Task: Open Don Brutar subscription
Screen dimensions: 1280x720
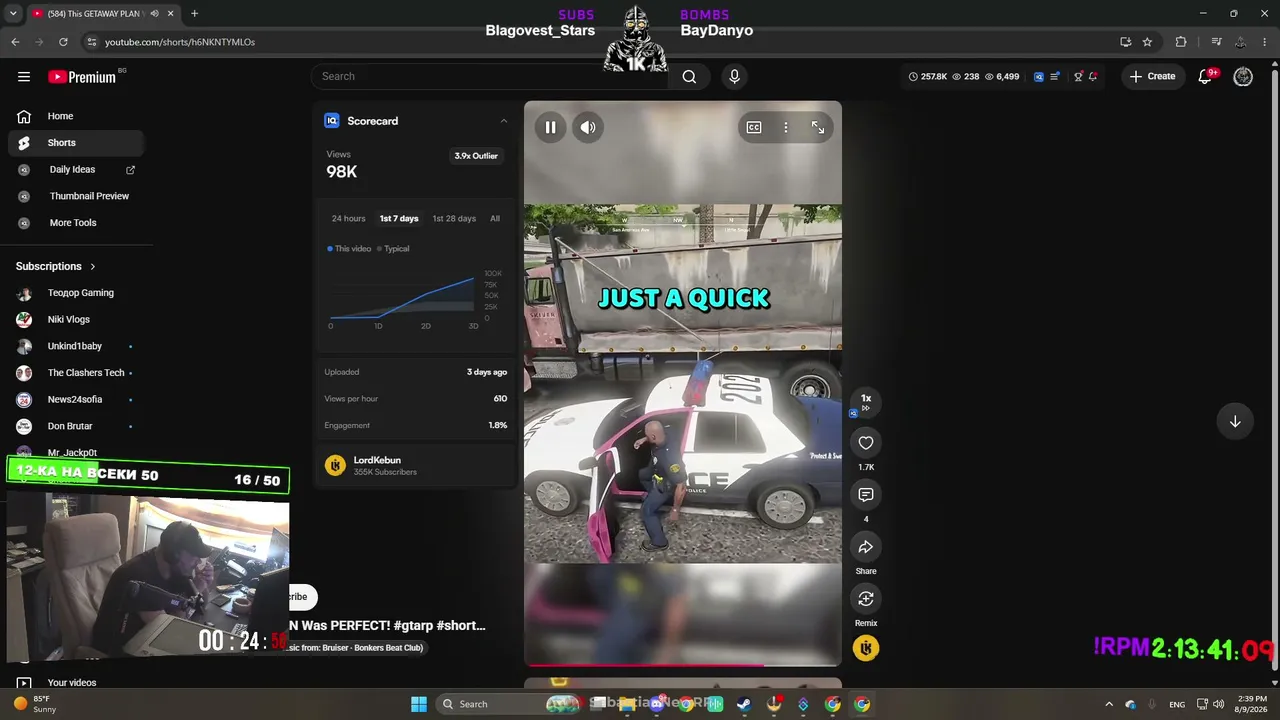Action: click(x=76, y=426)
